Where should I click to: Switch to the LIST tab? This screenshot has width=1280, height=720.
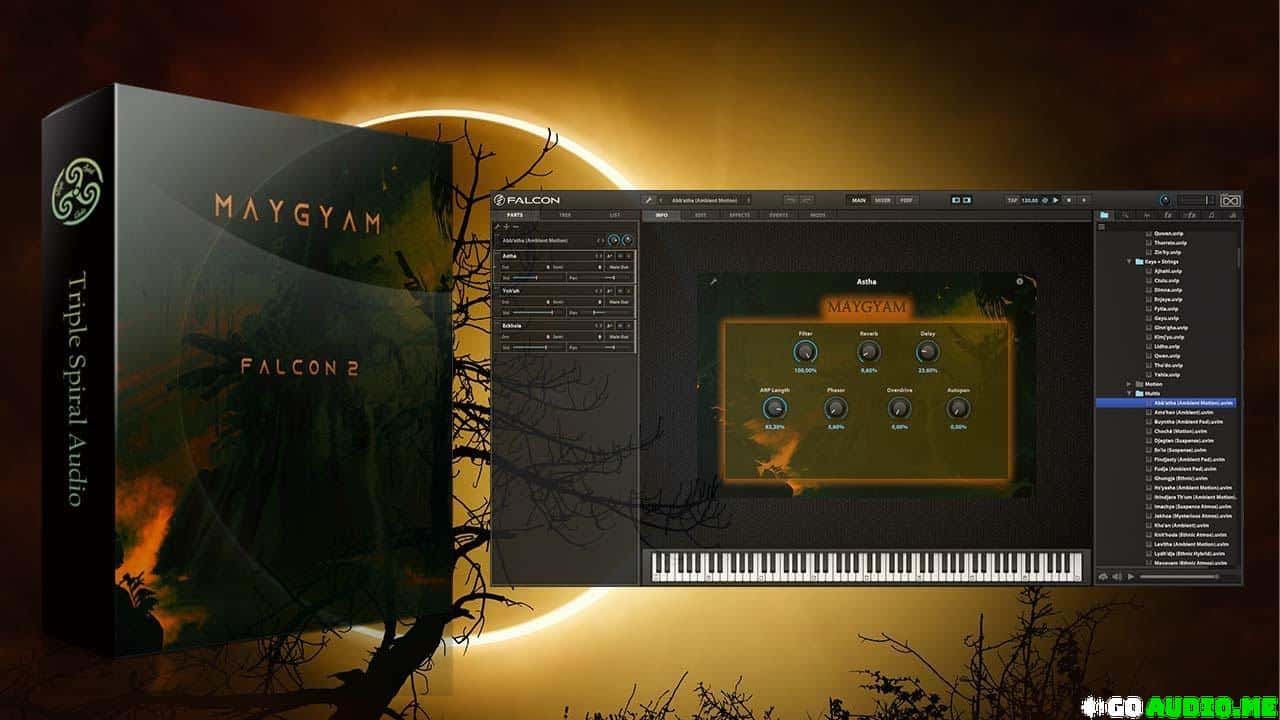pos(615,215)
